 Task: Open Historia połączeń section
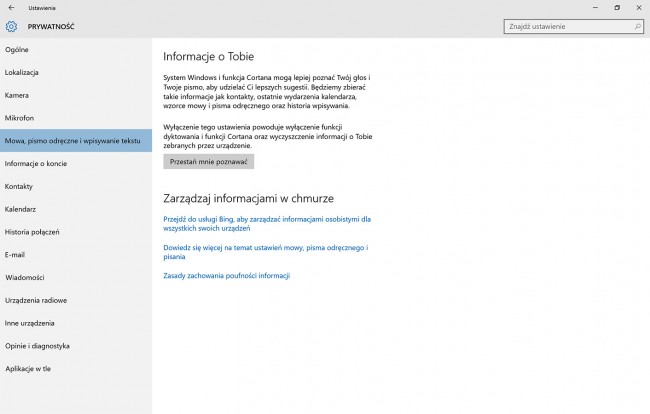76,232
